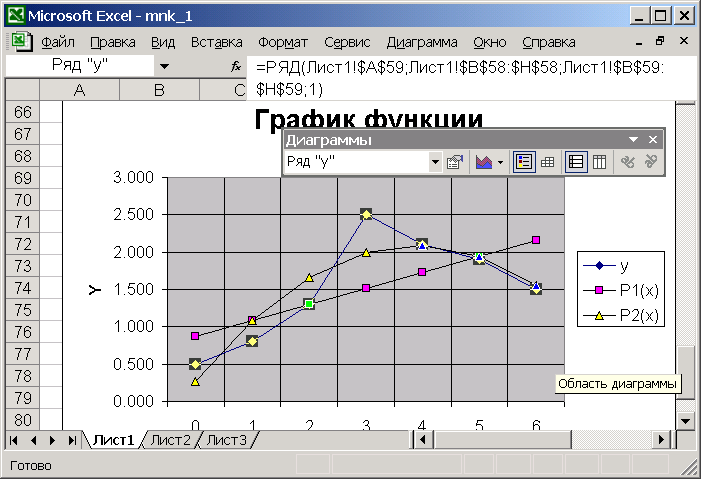Click value axis label 1.500

[133, 289]
